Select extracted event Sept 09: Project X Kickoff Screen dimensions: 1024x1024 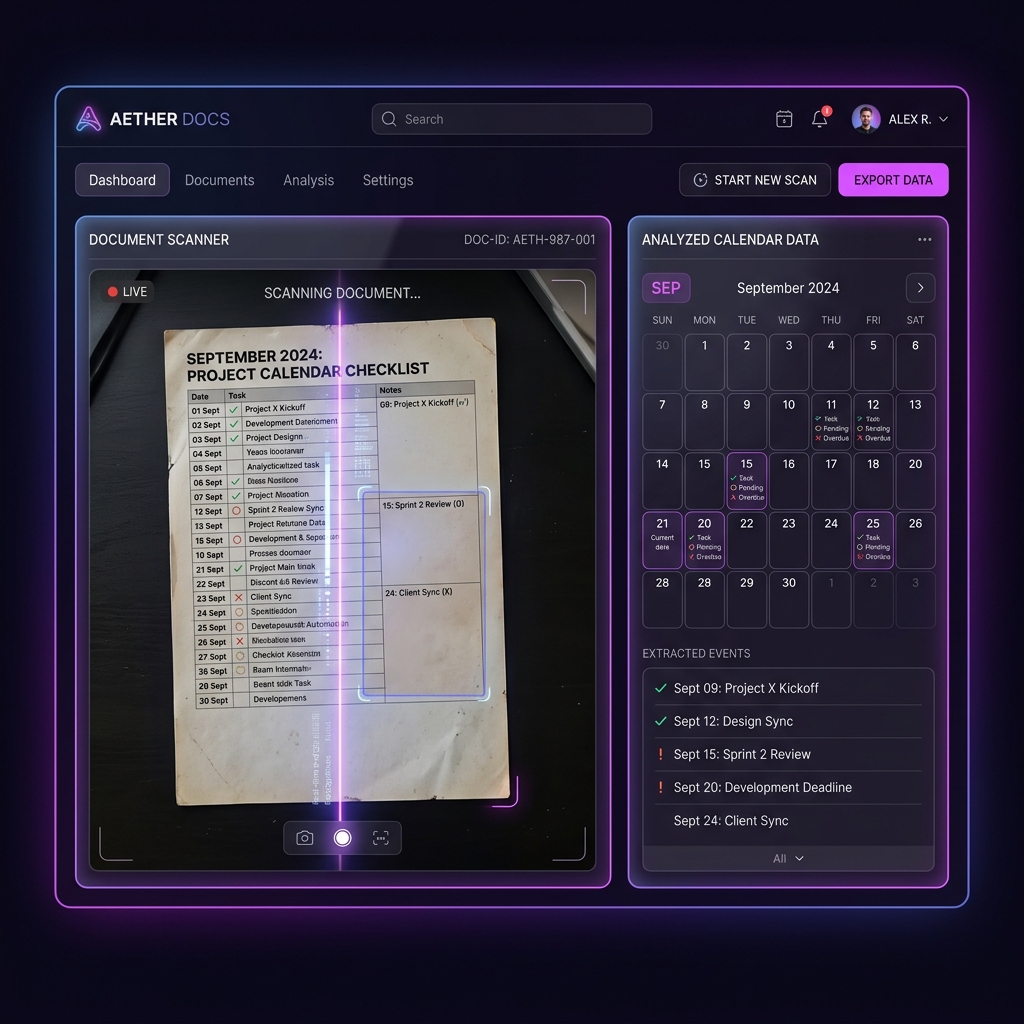(788, 688)
